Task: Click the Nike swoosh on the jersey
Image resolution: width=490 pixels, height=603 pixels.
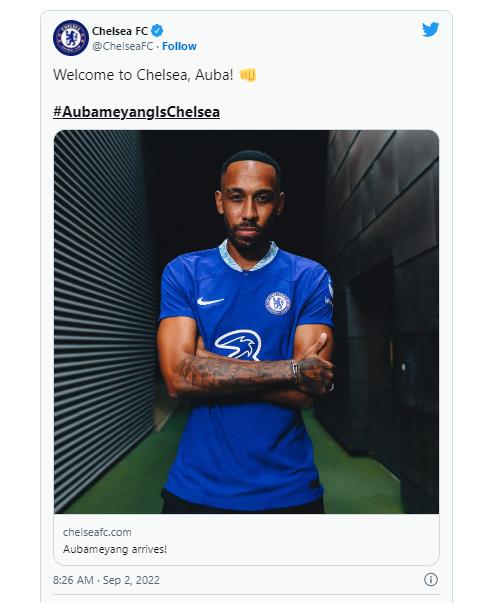Action: coord(210,301)
